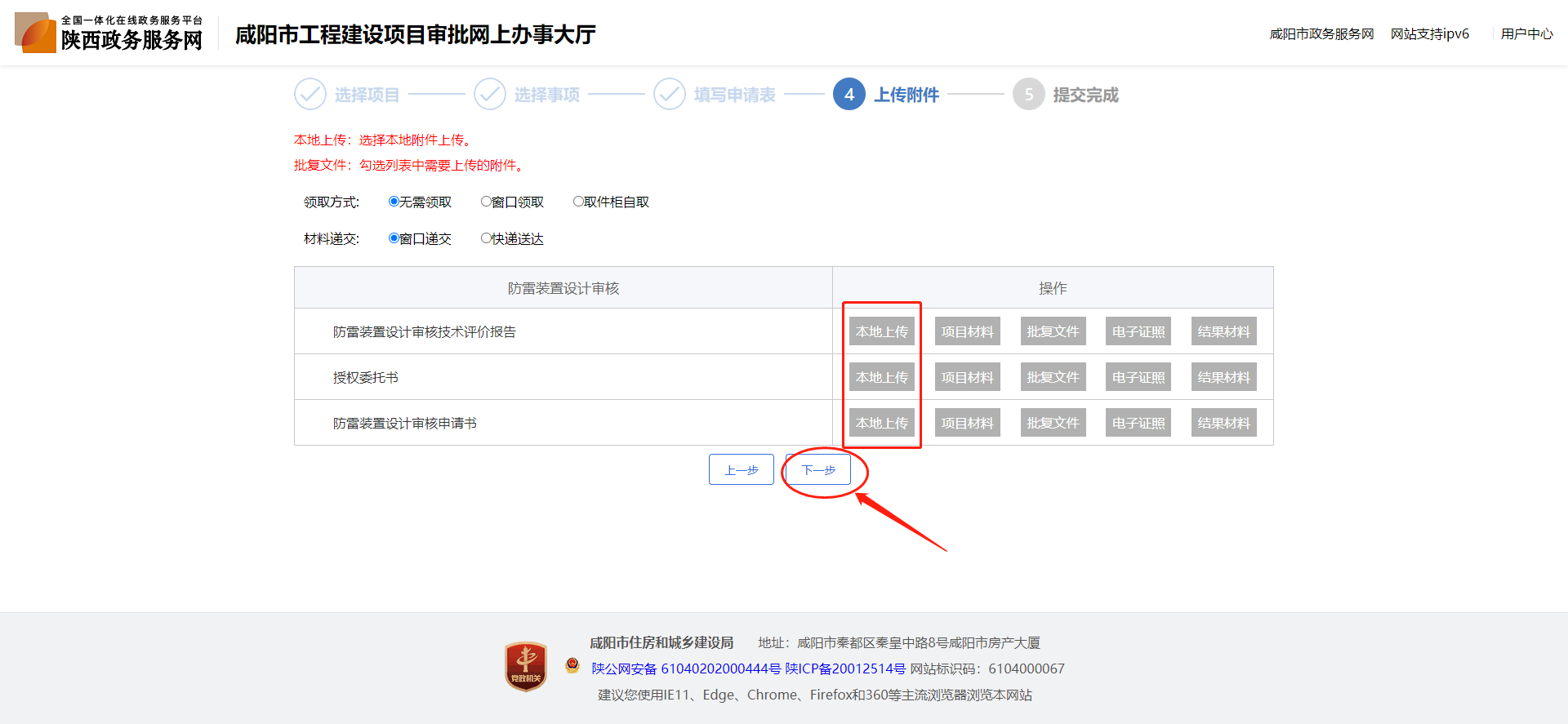Click the checkmark icon for 选择事项 step
1568x724 pixels.
click(490, 95)
